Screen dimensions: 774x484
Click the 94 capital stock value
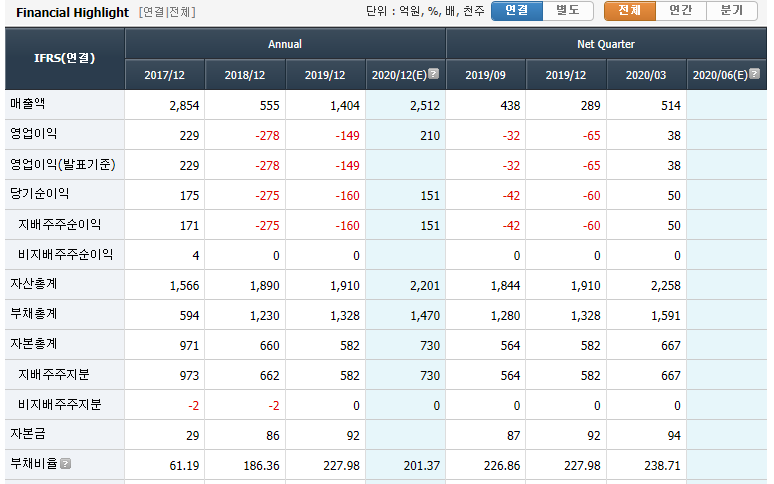[674, 436]
